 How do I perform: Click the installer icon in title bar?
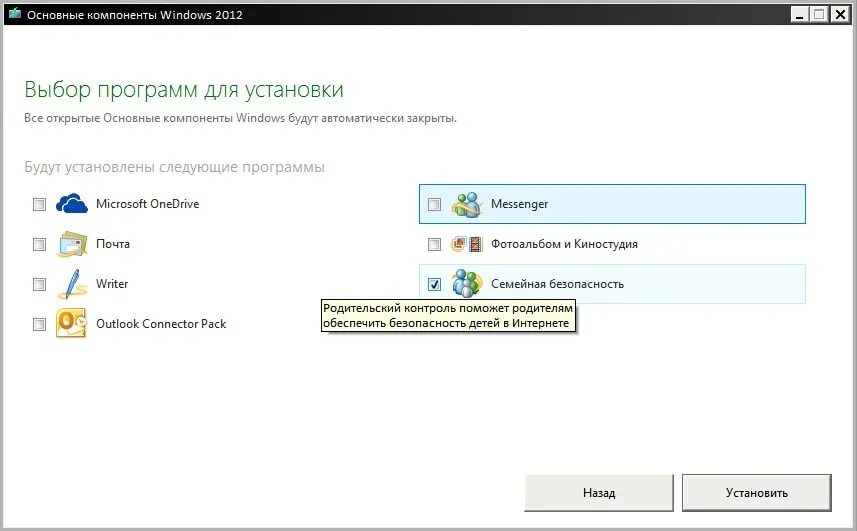(14, 13)
